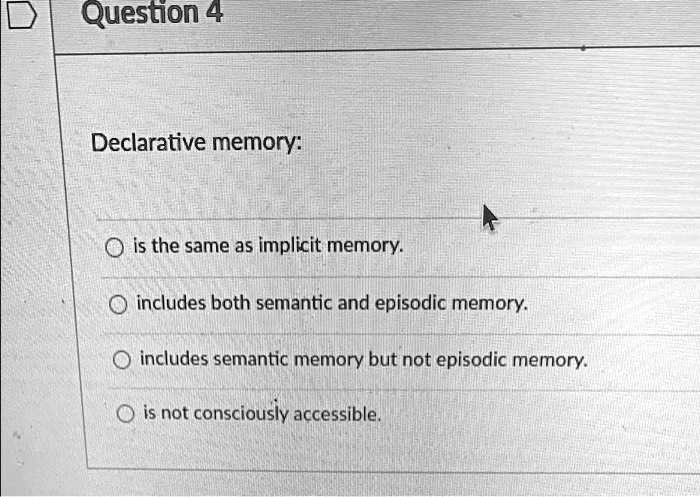
Task: Click answer label 'is the same as implicit memory.'
Action: pyautogui.click(x=268, y=246)
